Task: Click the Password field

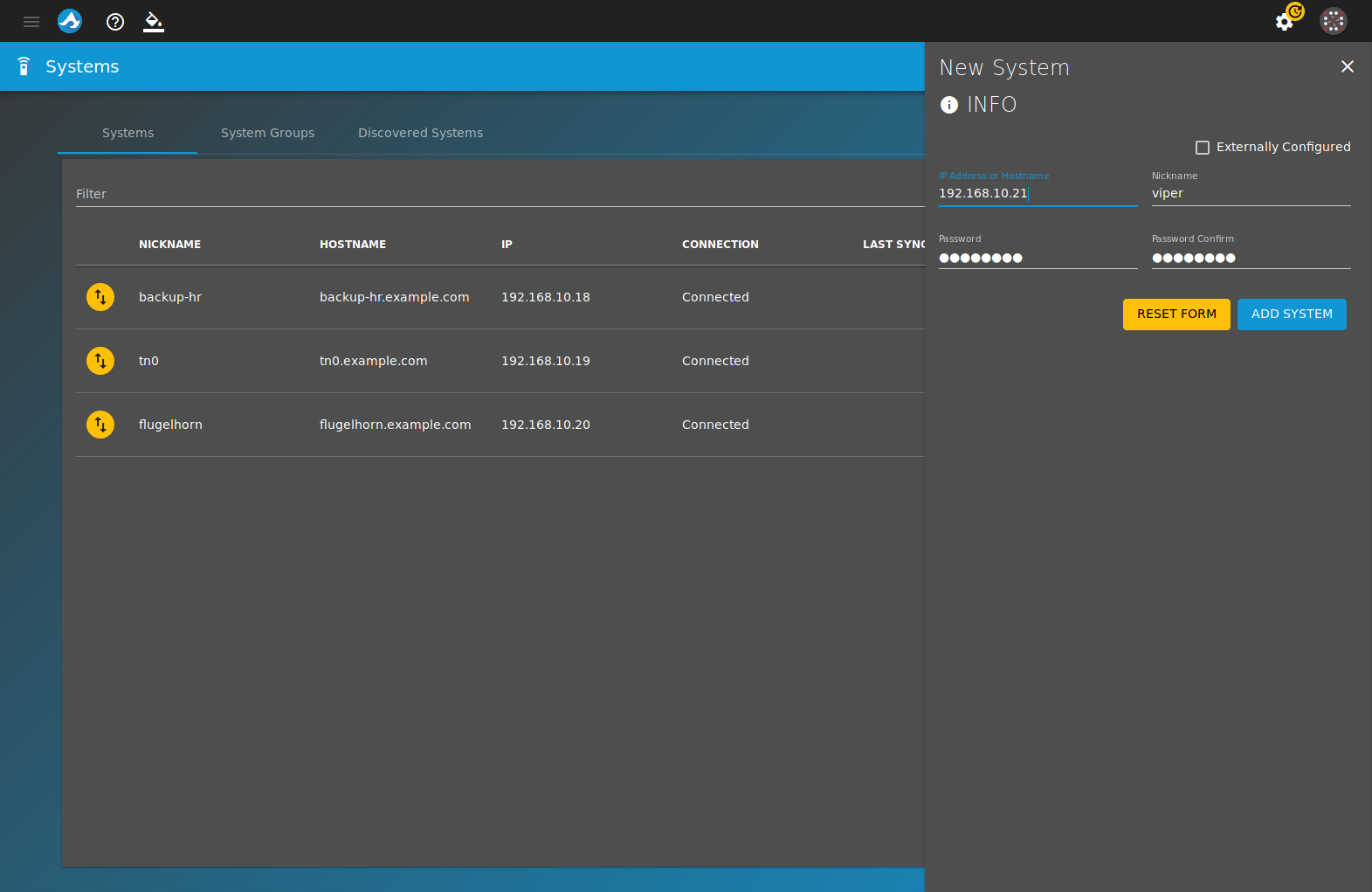Action: point(1038,258)
